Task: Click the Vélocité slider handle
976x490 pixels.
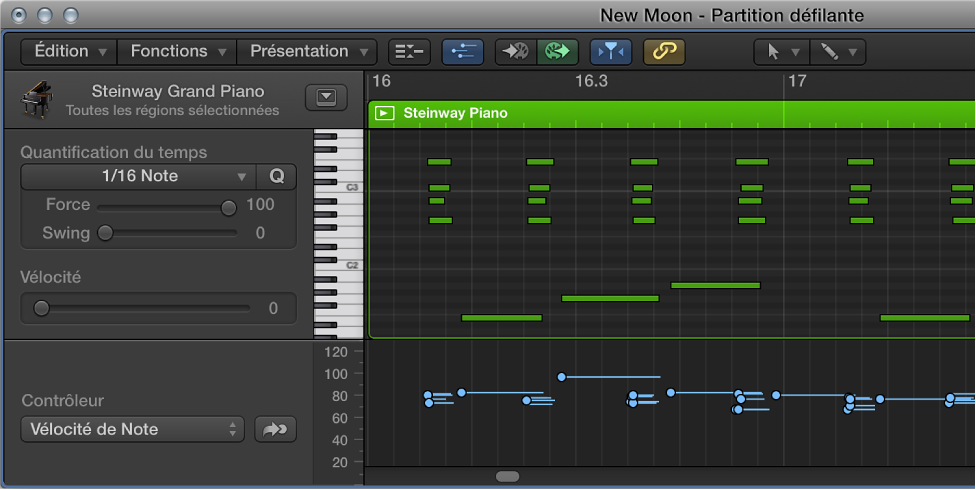Action: coord(41,308)
